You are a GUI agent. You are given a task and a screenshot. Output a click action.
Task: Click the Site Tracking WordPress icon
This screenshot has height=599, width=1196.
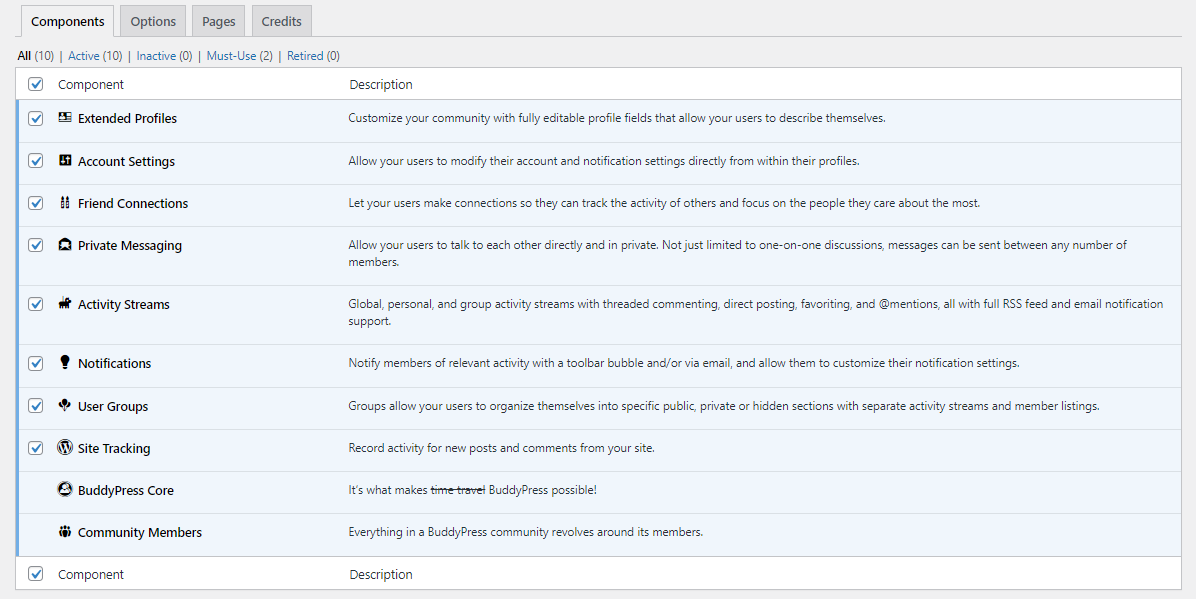click(x=65, y=447)
